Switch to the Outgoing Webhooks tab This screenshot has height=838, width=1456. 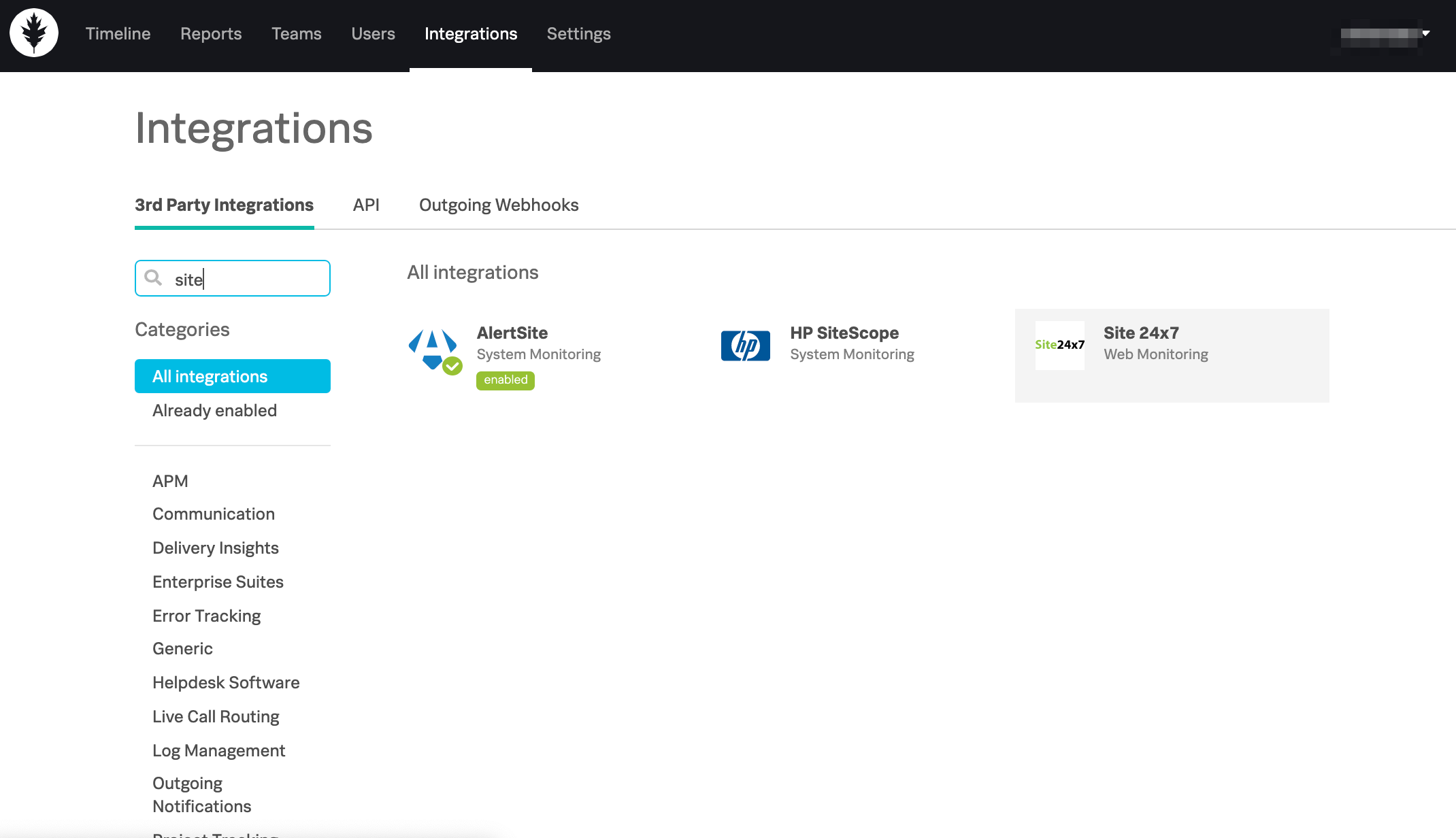(x=499, y=204)
